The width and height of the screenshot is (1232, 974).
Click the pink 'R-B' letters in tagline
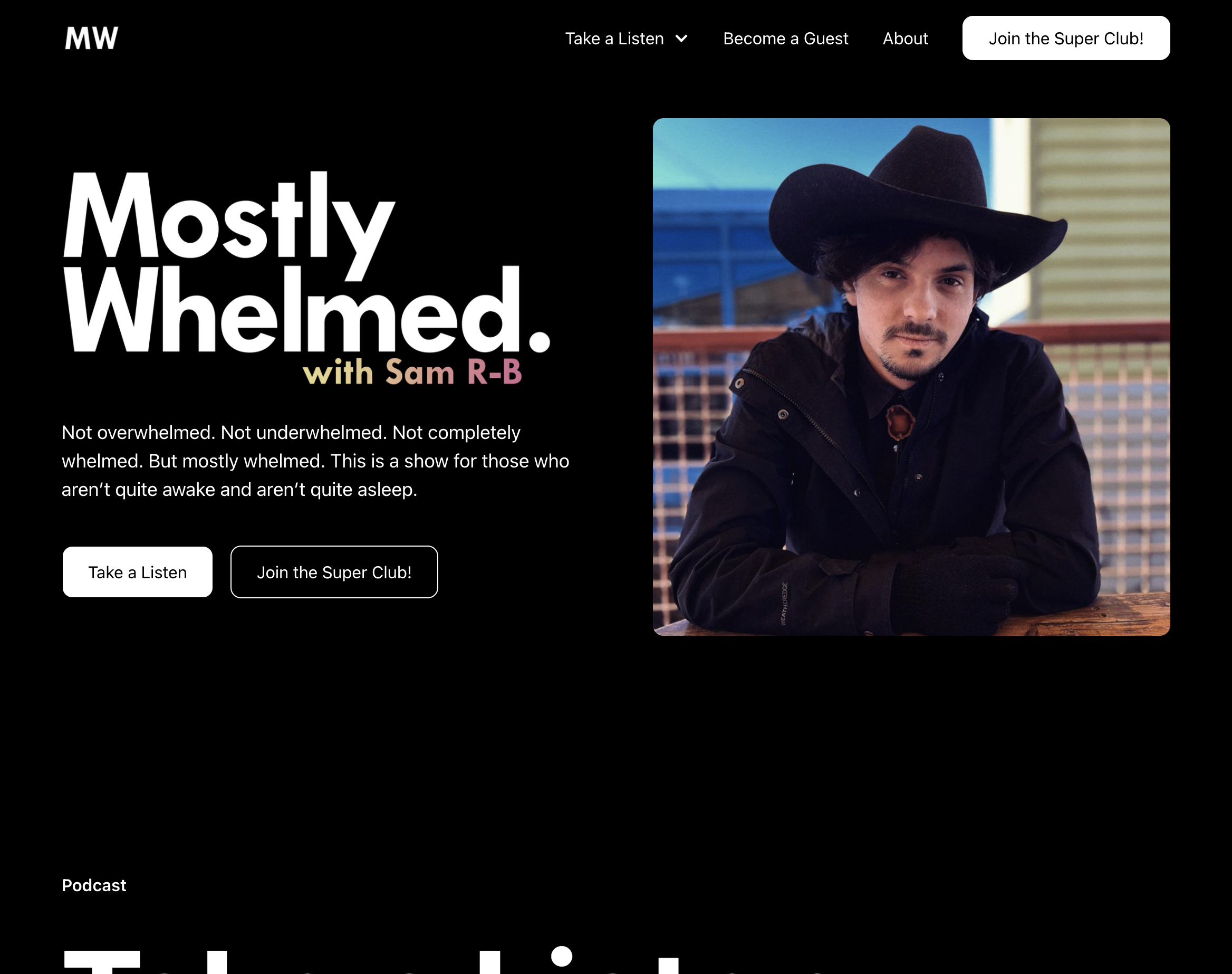[495, 372]
